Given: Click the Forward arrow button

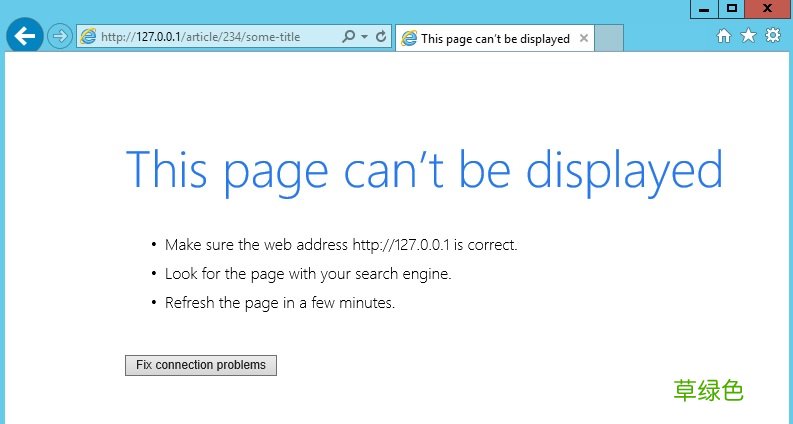Looking at the screenshot, I should tap(60, 36).
